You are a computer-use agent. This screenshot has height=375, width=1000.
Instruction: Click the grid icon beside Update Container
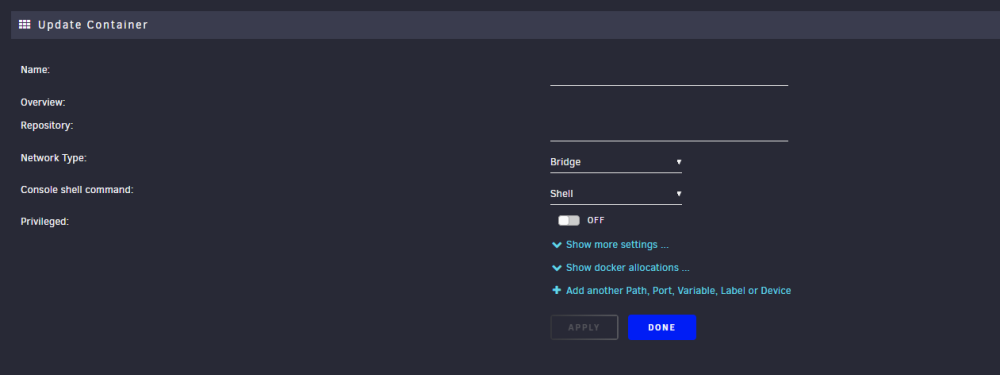25,25
